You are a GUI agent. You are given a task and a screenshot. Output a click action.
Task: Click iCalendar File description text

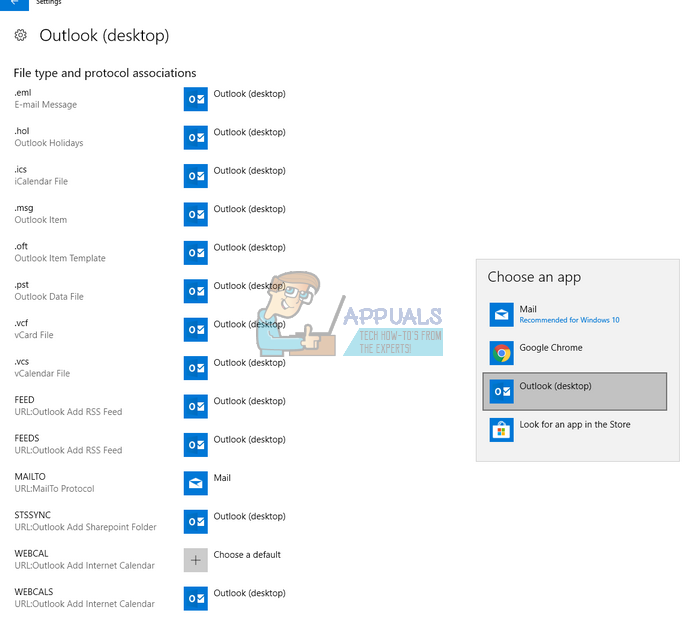[41, 182]
